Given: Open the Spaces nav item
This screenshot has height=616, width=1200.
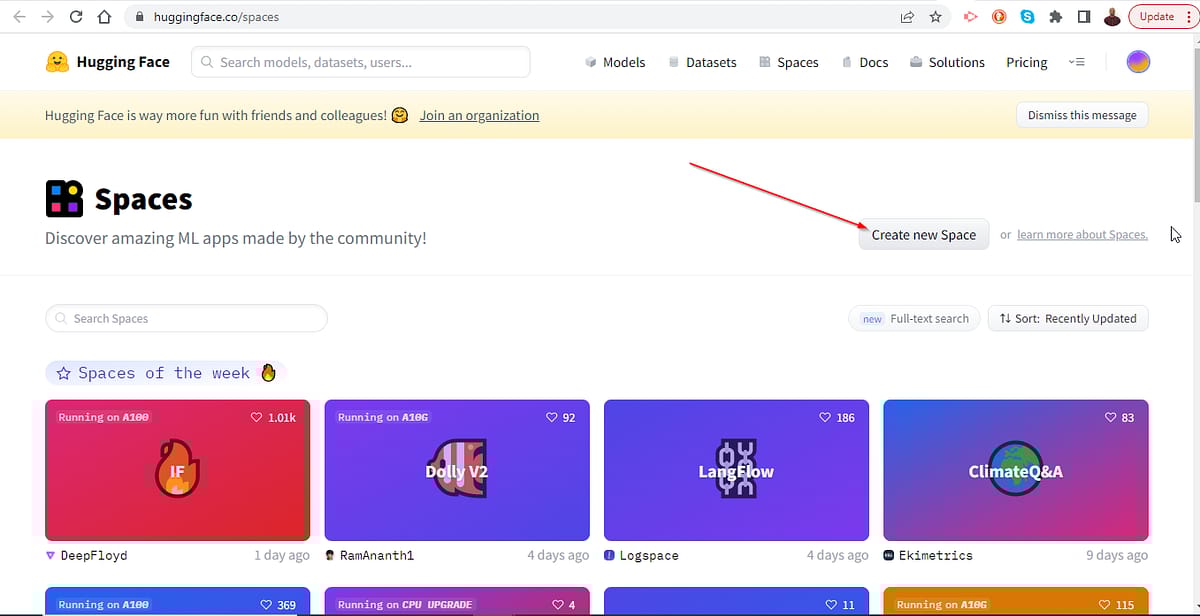Looking at the screenshot, I should tap(789, 62).
